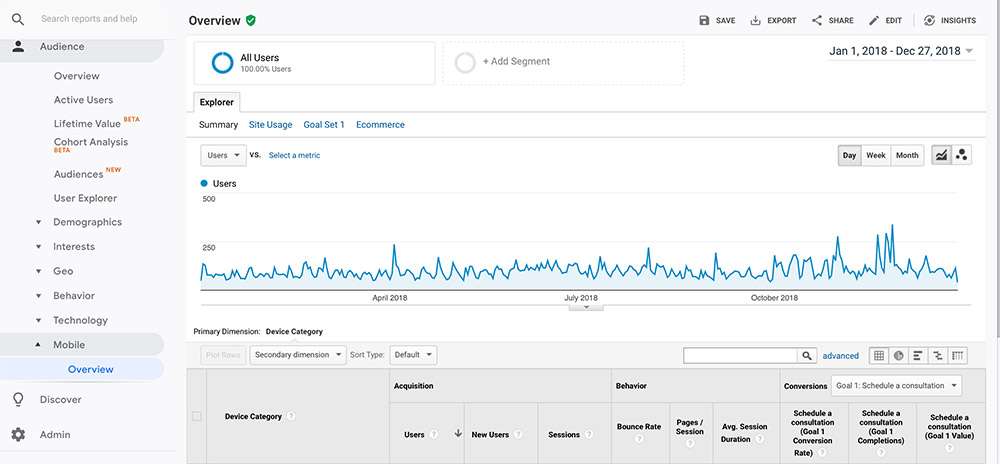1000x464 pixels.
Task: Click the Audience person icon
Action: pos(18,47)
